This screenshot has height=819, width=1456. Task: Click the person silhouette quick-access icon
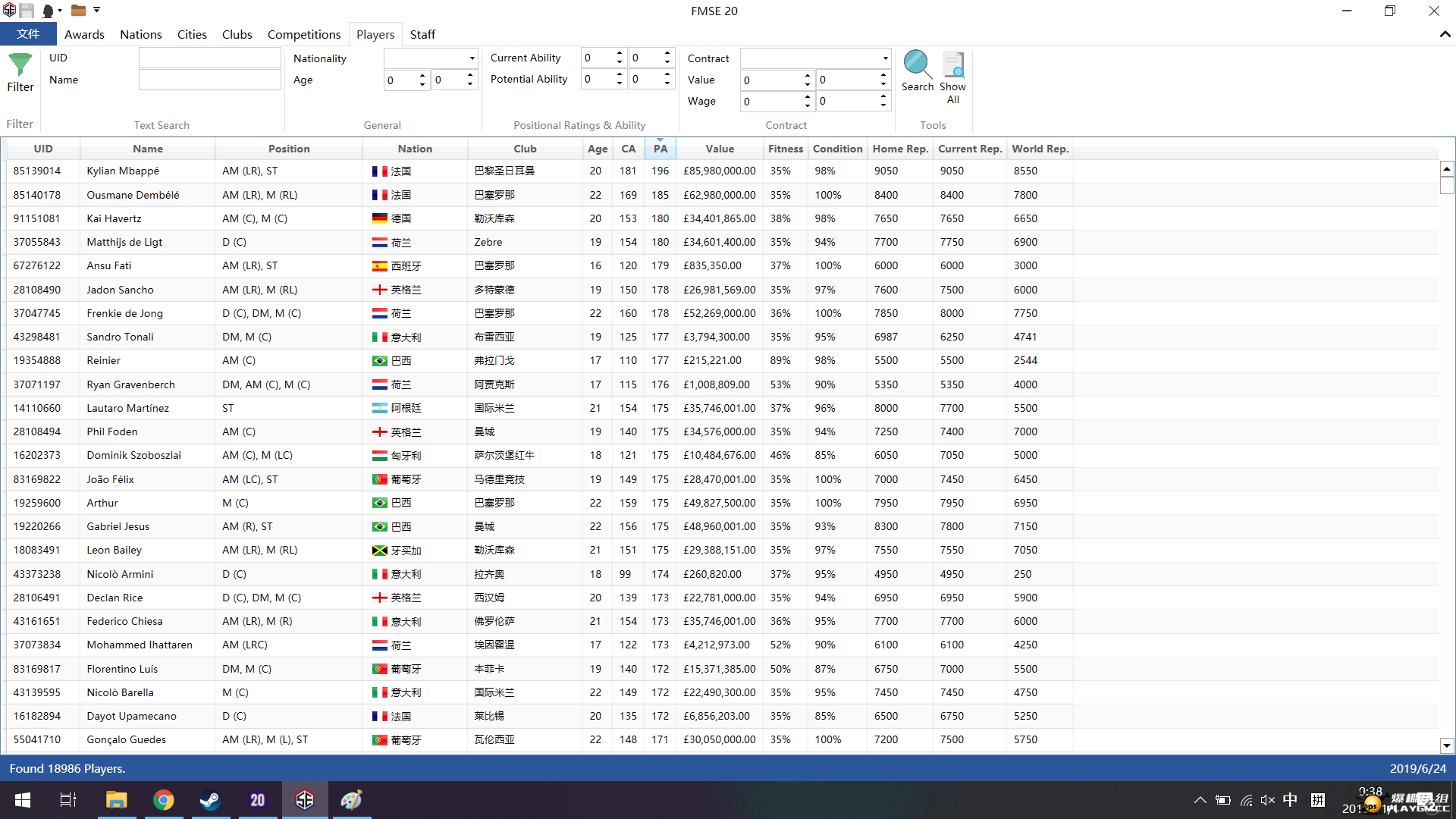coord(48,11)
